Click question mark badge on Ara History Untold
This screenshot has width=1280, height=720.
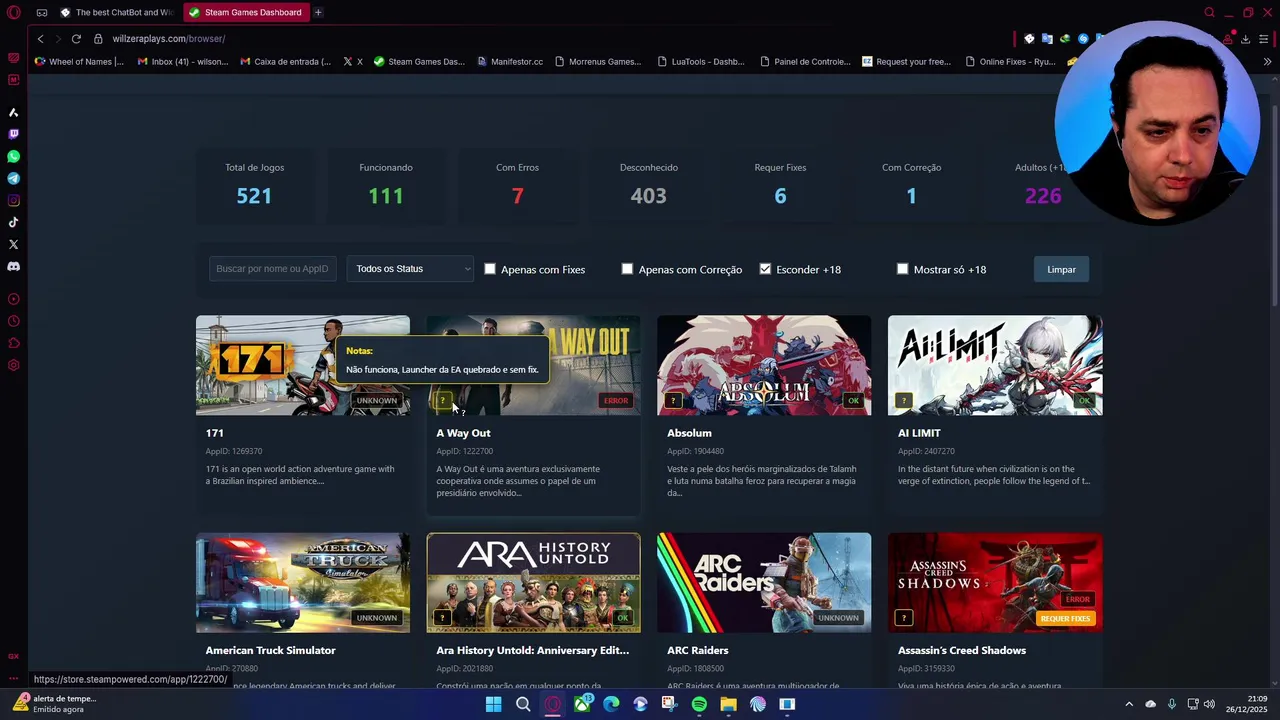(x=442, y=618)
